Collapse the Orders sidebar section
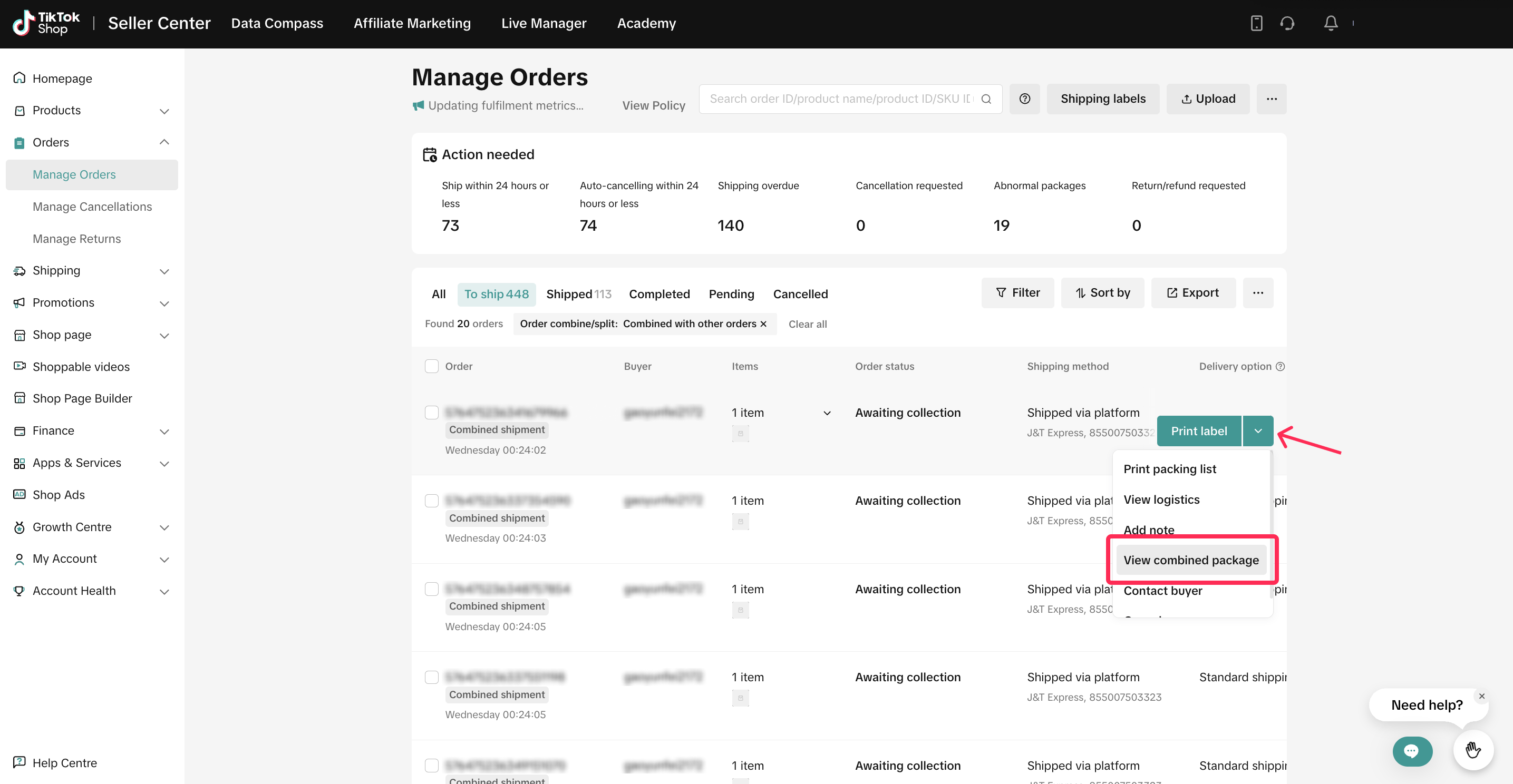 pyautogui.click(x=164, y=143)
